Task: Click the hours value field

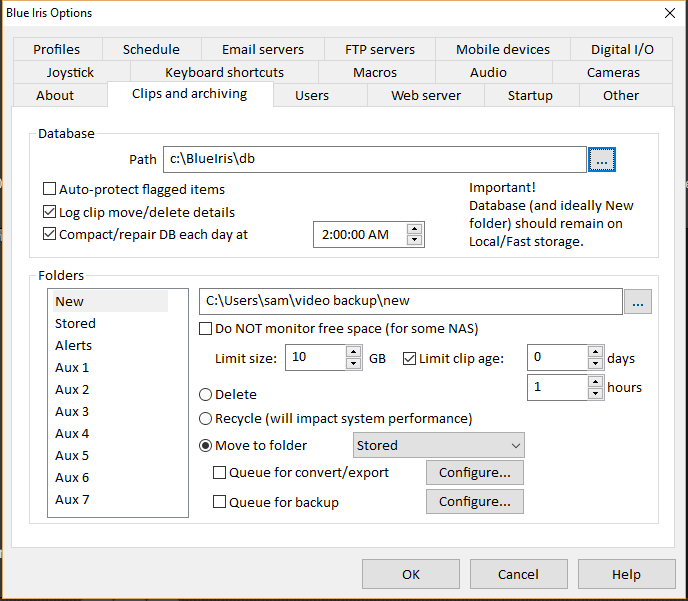Action: click(x=558, y=387)
